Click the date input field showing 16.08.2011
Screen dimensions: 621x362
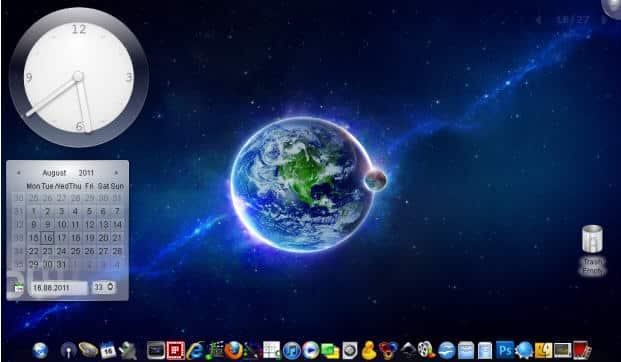click(59, 288)
